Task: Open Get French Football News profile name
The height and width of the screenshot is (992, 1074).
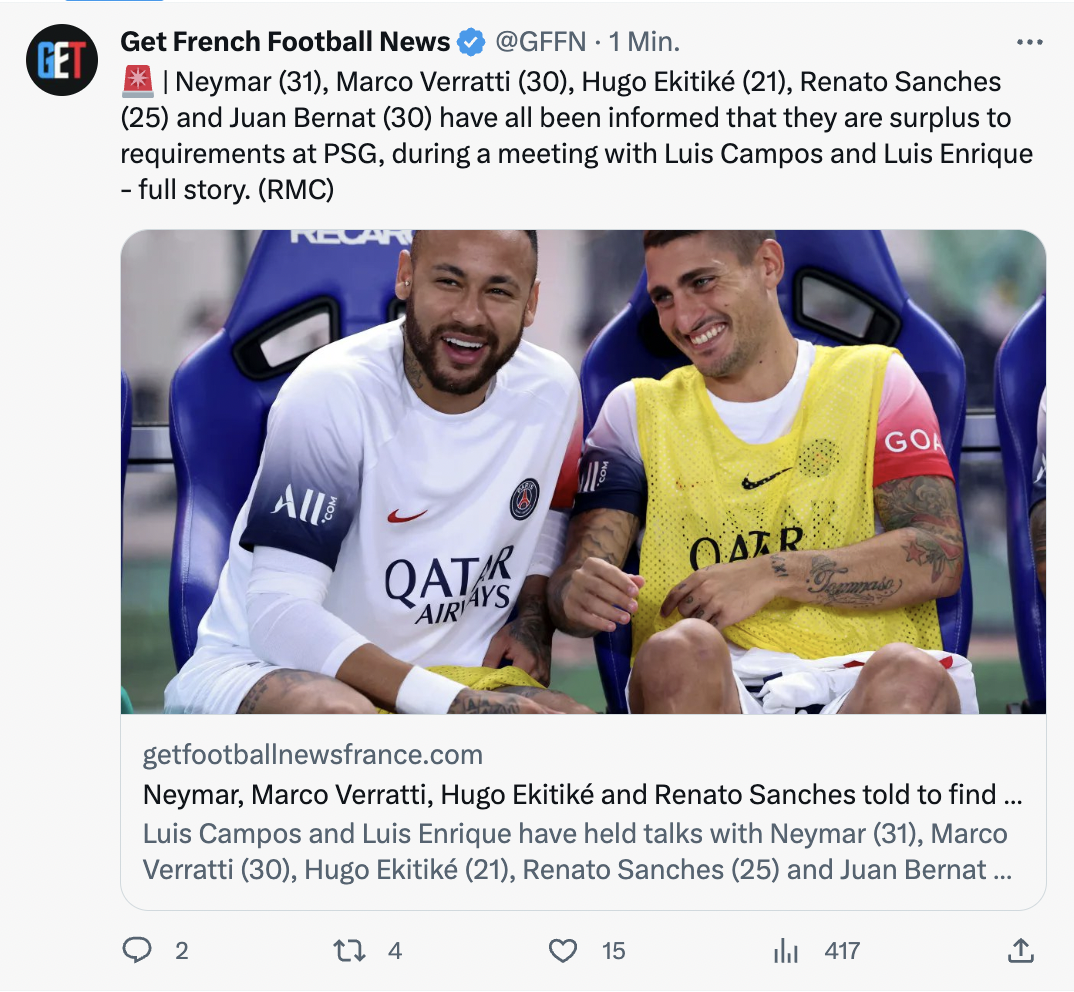Action: pyautogui.click(x=285, y=42)
